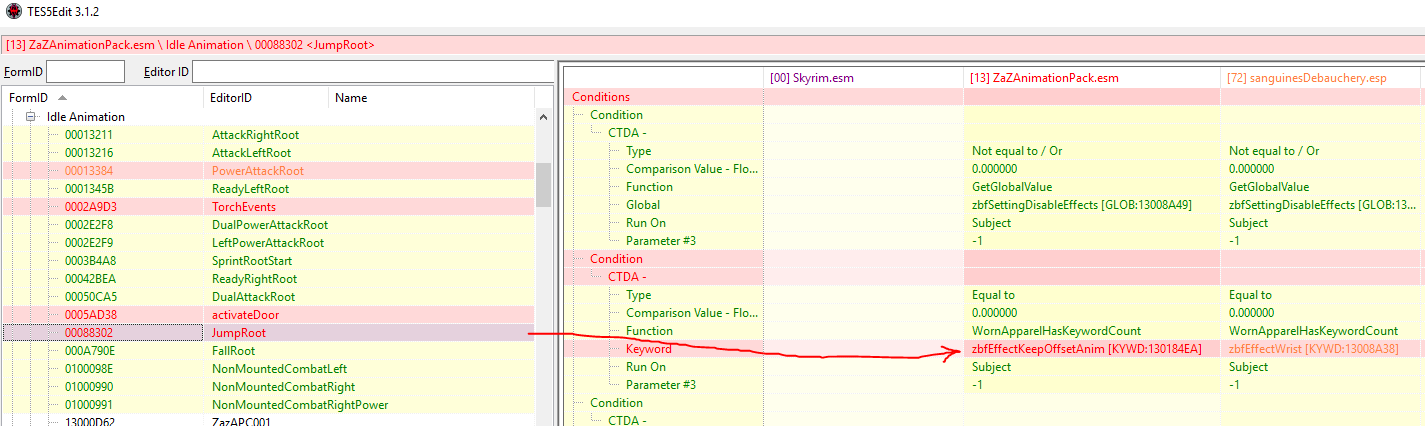The image size is (1425, 426).
Task: Select the PowerAttackRoot record row
Action: [257, 171]
